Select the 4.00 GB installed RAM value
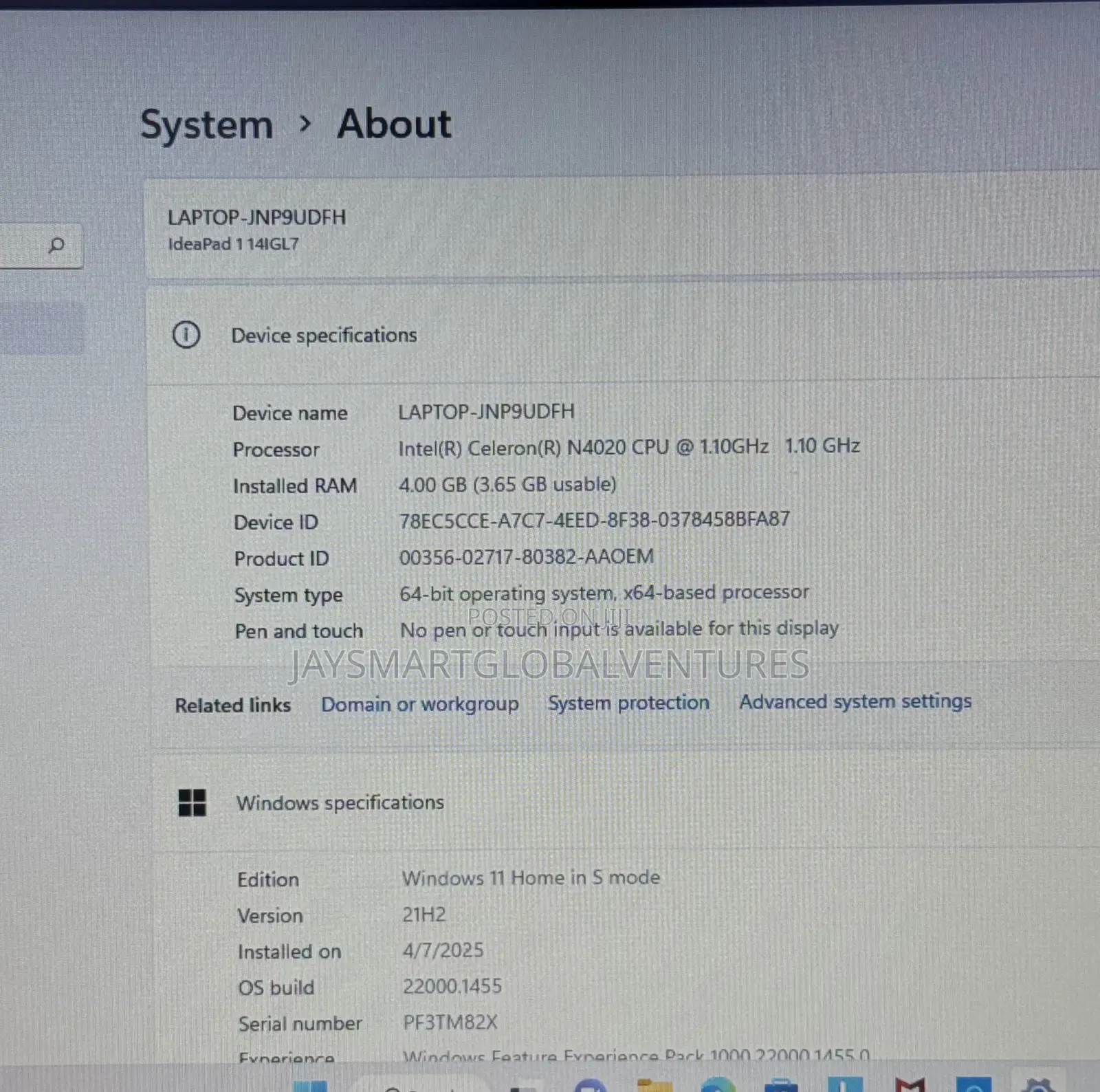The height and width of the screenshot is (1092, 1100). (x=507, y=484)
